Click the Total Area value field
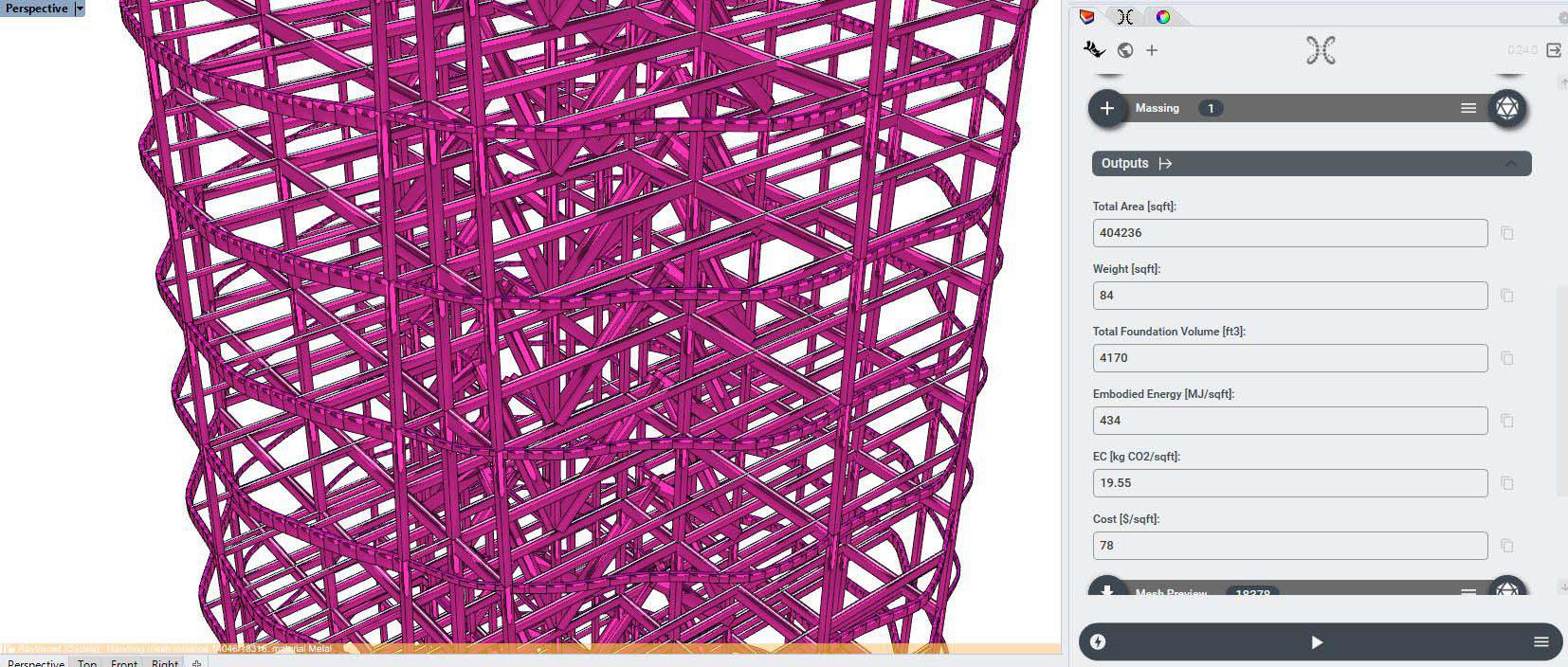The height and width of the screenshot is (667, 1568). point(1290,233)
